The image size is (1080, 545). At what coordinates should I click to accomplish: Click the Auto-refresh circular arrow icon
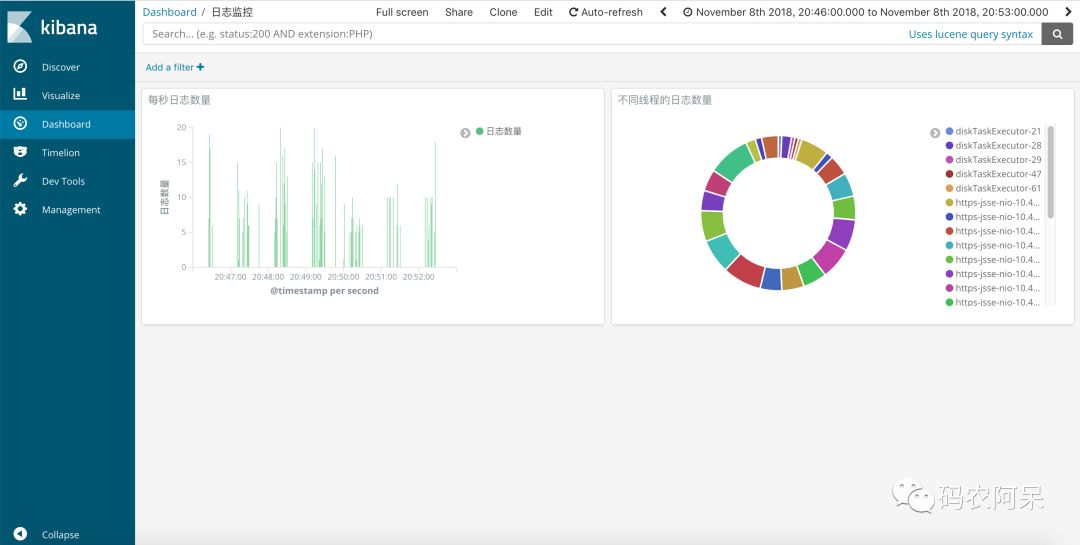click(x=573, y=12)
